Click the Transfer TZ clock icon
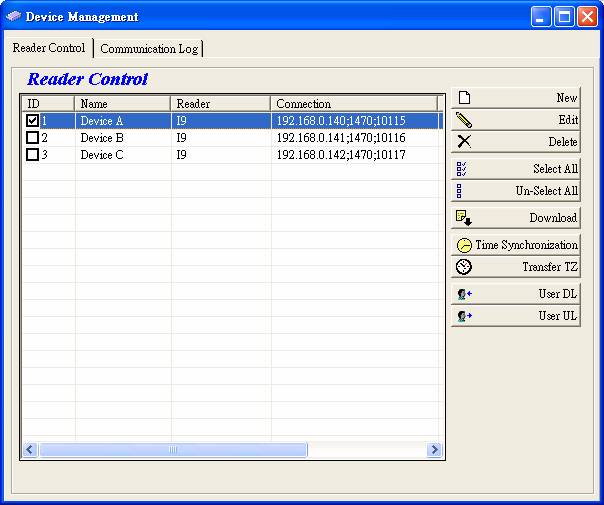Image resolution: width=604 pixels, height=505 pixels. (463, 267)
